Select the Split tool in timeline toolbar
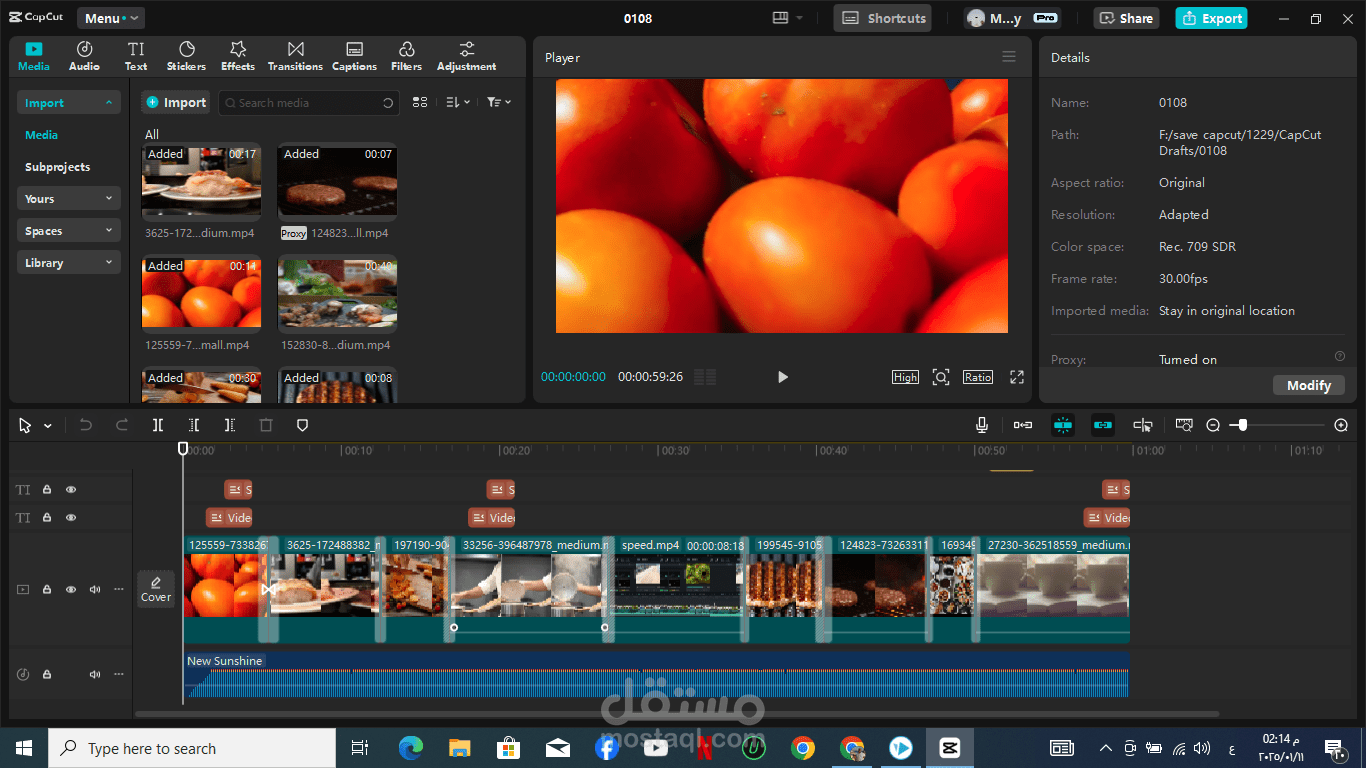The width and height of the screenshot is (1366, 768). [x=158, y=425]
